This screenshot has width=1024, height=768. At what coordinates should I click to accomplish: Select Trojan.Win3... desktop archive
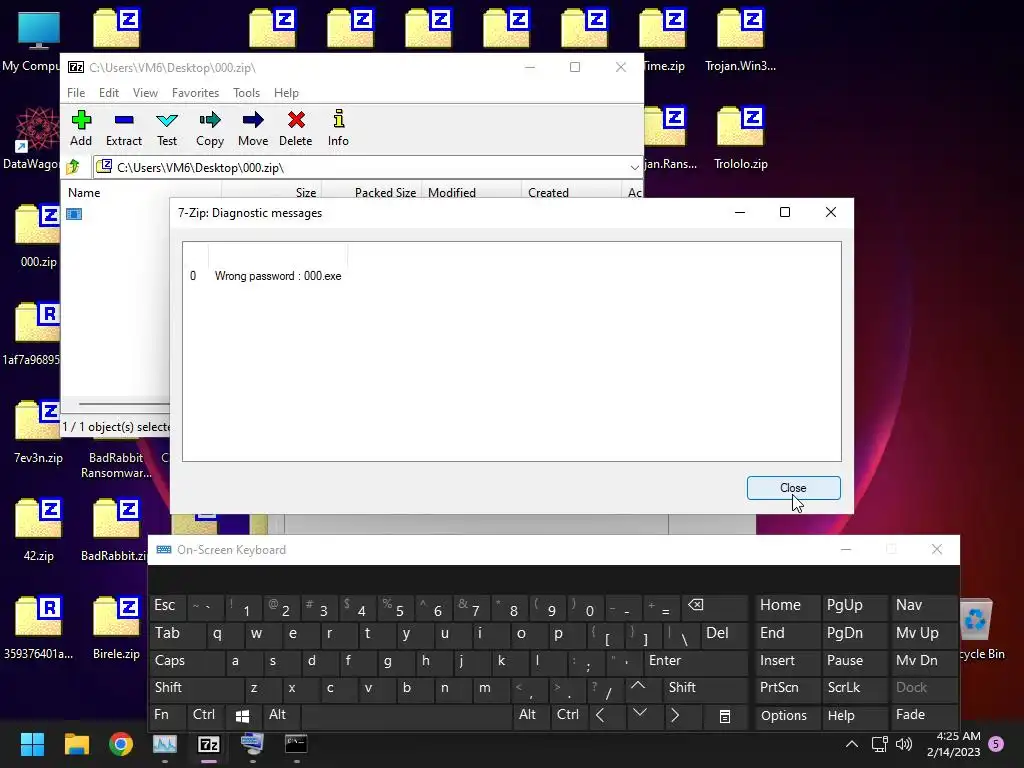point(741,40)
